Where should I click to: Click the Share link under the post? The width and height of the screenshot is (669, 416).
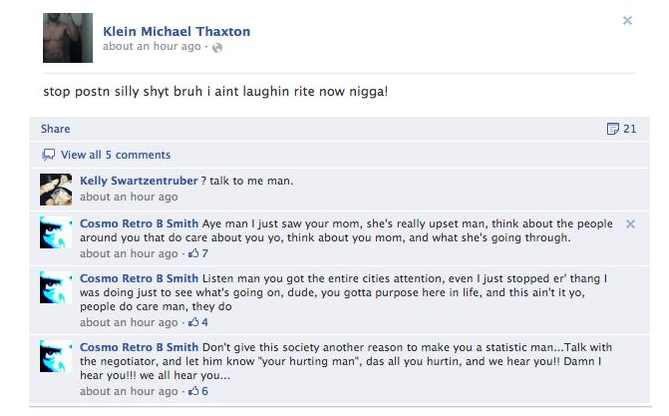(55, 129)
